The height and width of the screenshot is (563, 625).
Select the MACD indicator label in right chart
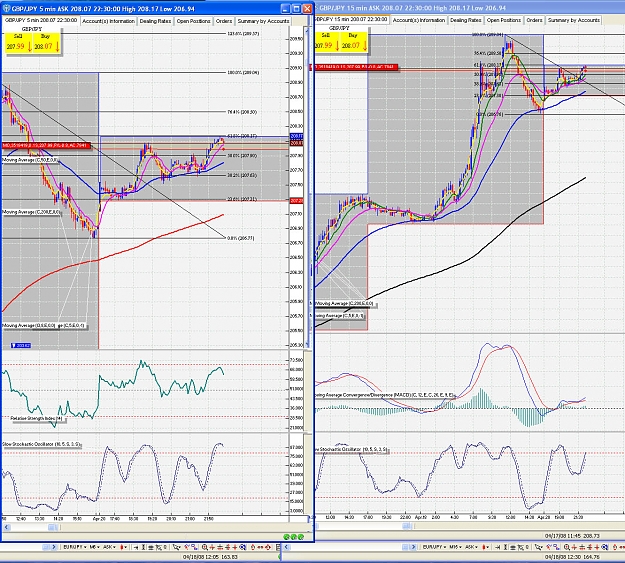[384, 395]
